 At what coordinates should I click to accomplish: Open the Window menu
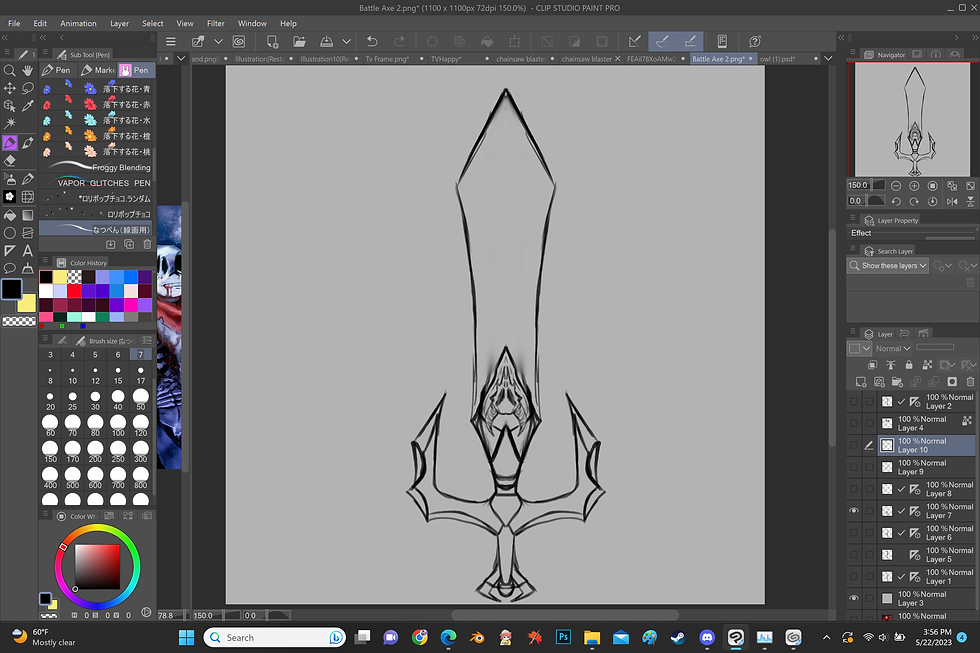pyautogui.click(x=252, y=23)
